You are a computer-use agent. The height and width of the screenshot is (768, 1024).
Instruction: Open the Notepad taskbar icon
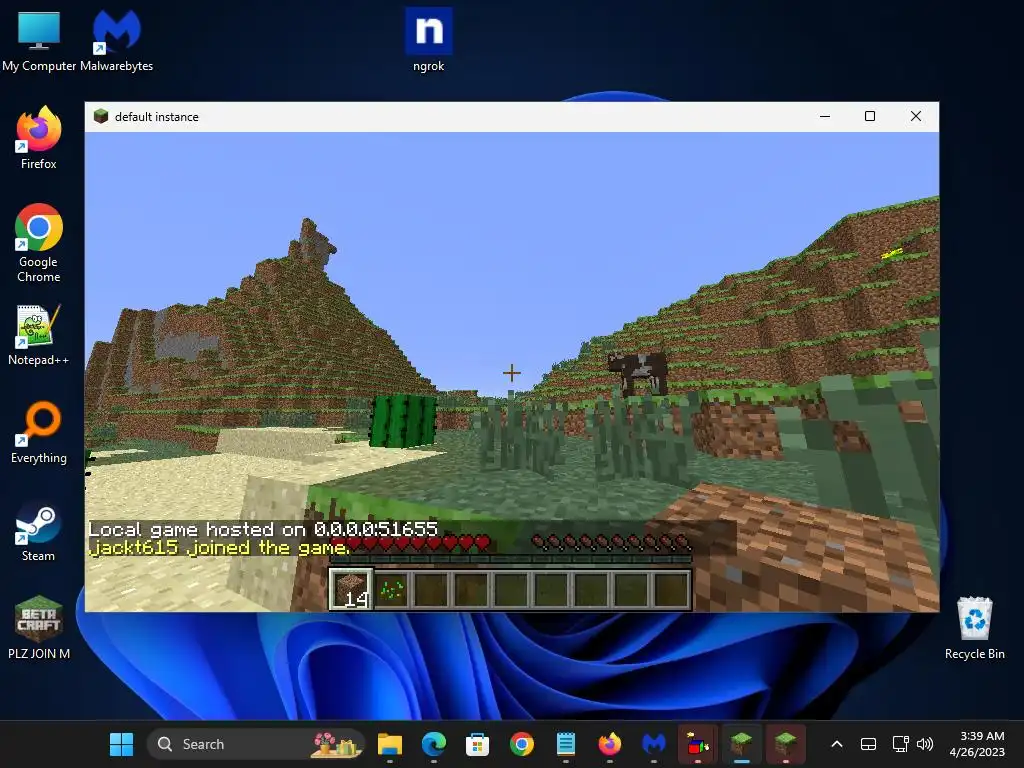click(x=566, y=744)
